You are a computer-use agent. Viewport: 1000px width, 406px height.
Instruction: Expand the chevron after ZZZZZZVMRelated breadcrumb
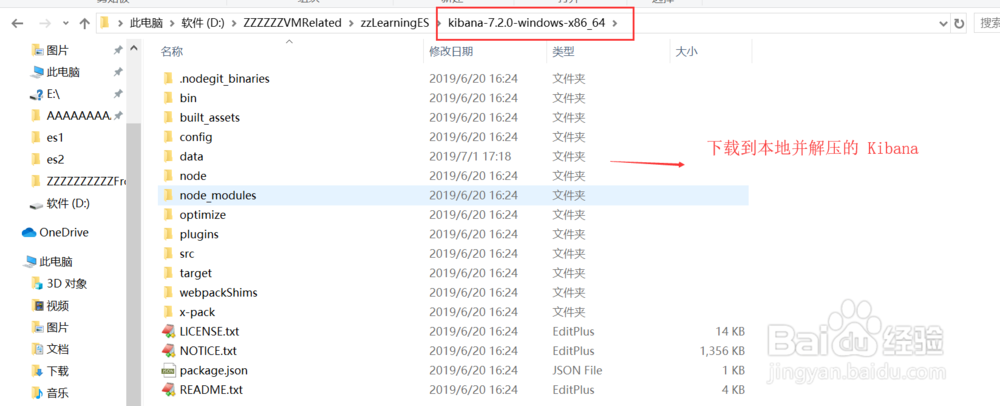[x=351, y=24]
